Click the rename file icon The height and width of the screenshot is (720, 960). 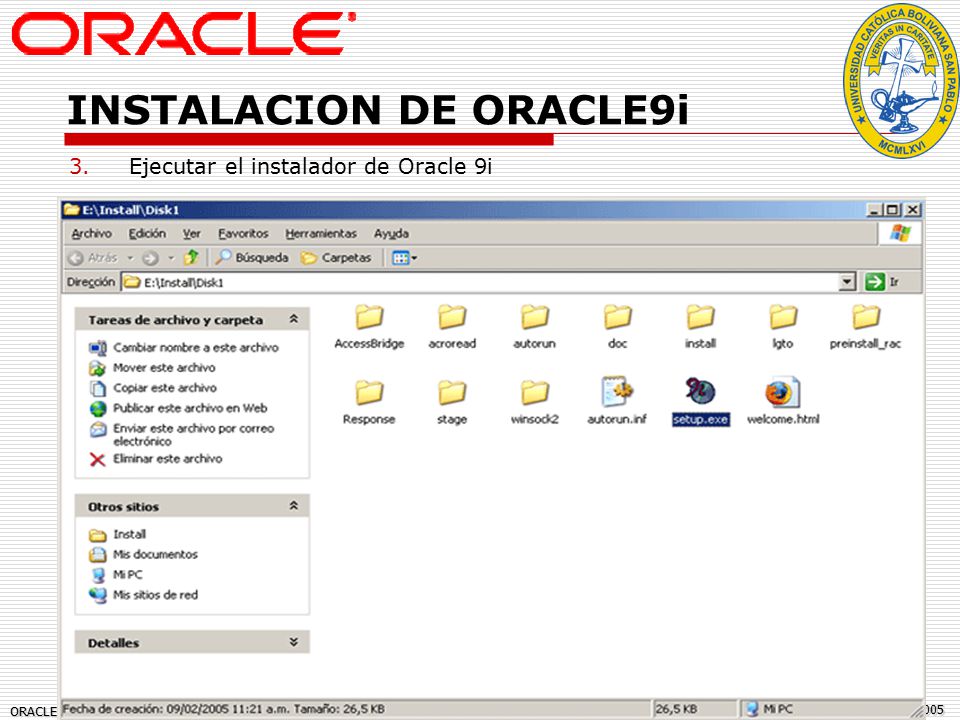[x=97, y=348]
